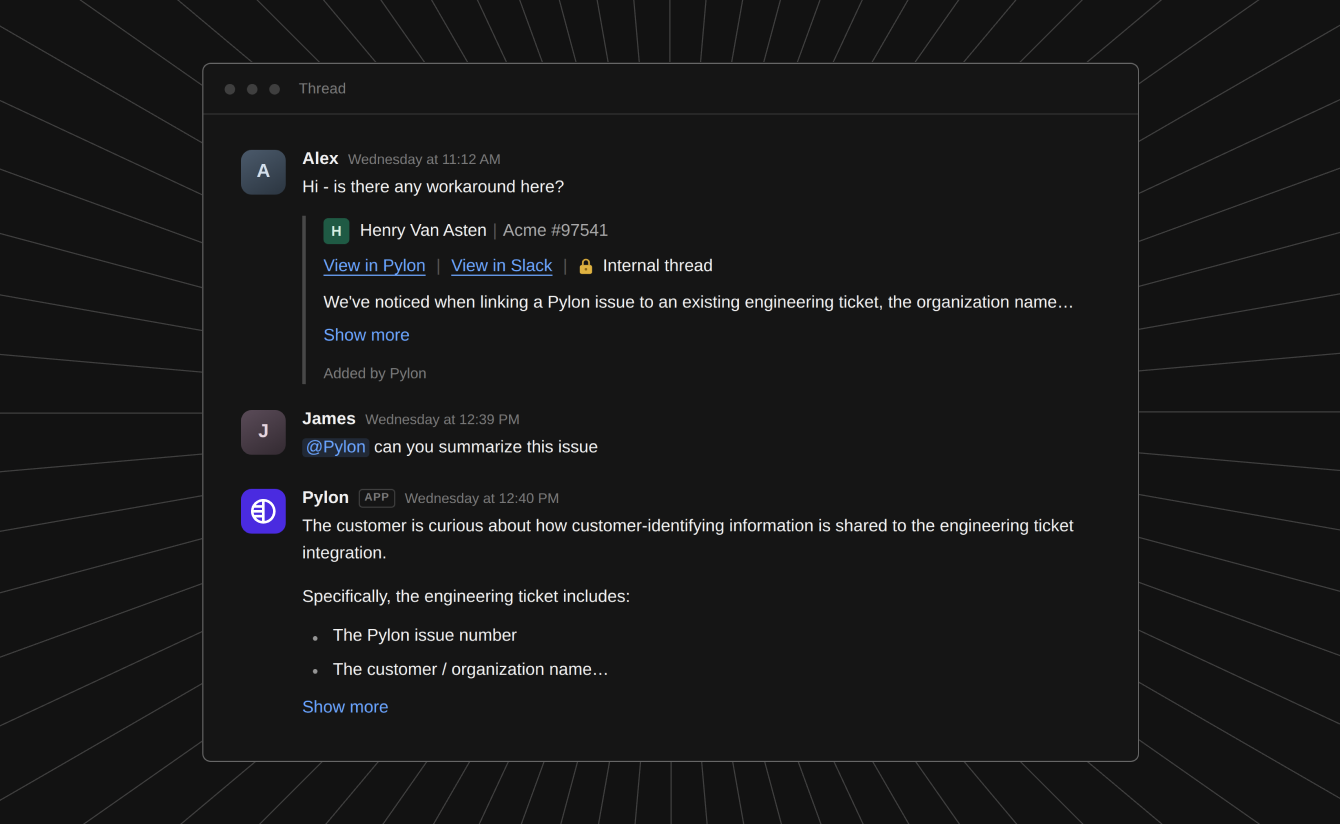Image resolution: width=1340 pixels, height=824 pixels.
Task: Expand issue preview with Show more
Action: click(366, 335)
